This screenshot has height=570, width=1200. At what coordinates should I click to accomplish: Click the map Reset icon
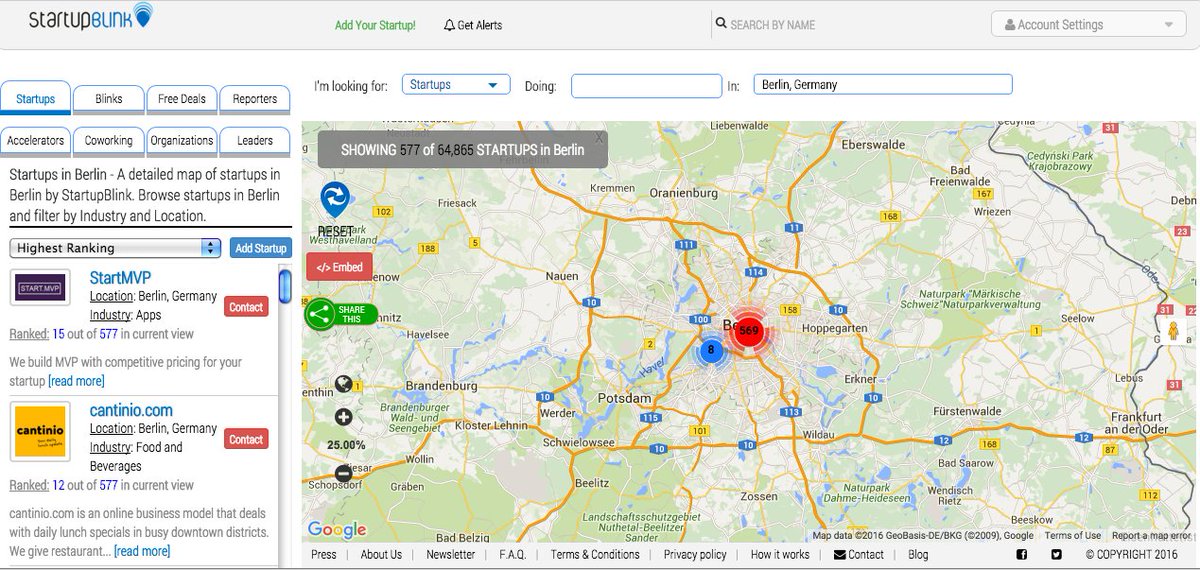335,199
